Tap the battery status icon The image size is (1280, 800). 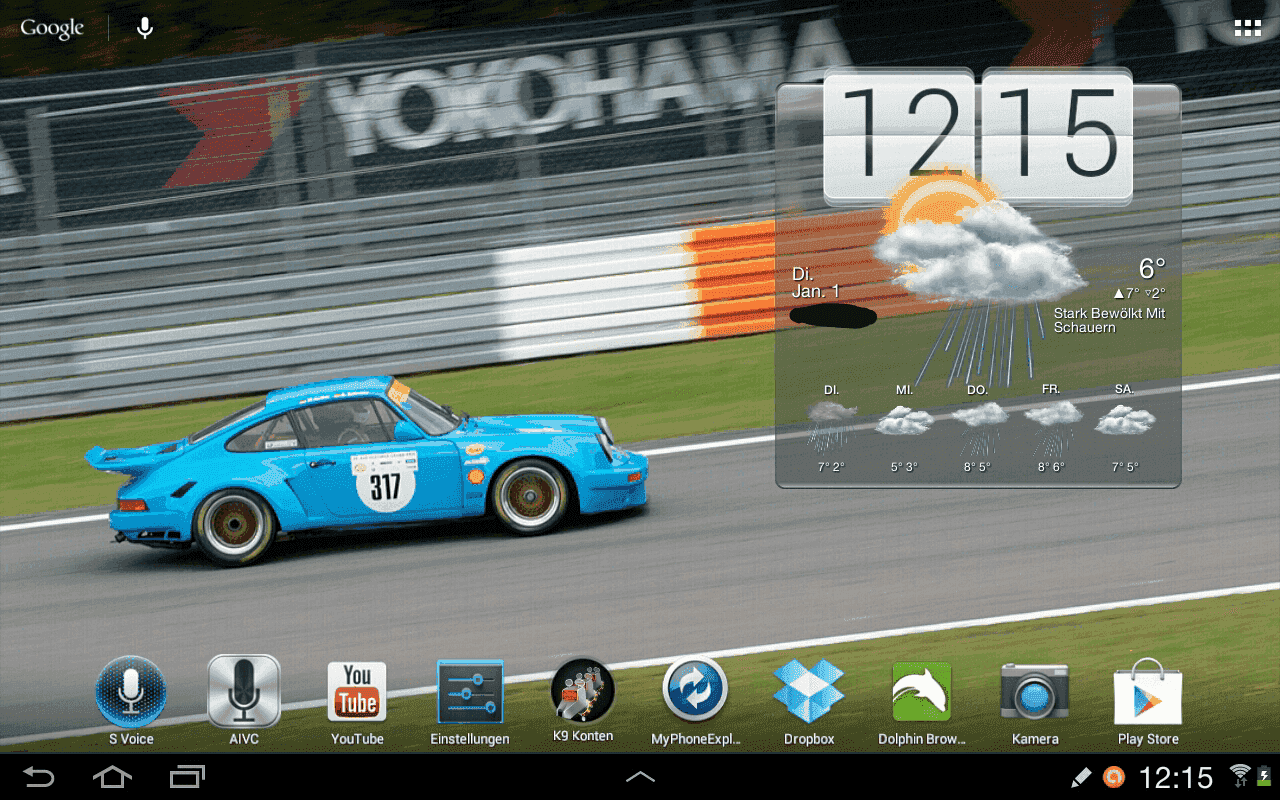(1264, 776)
